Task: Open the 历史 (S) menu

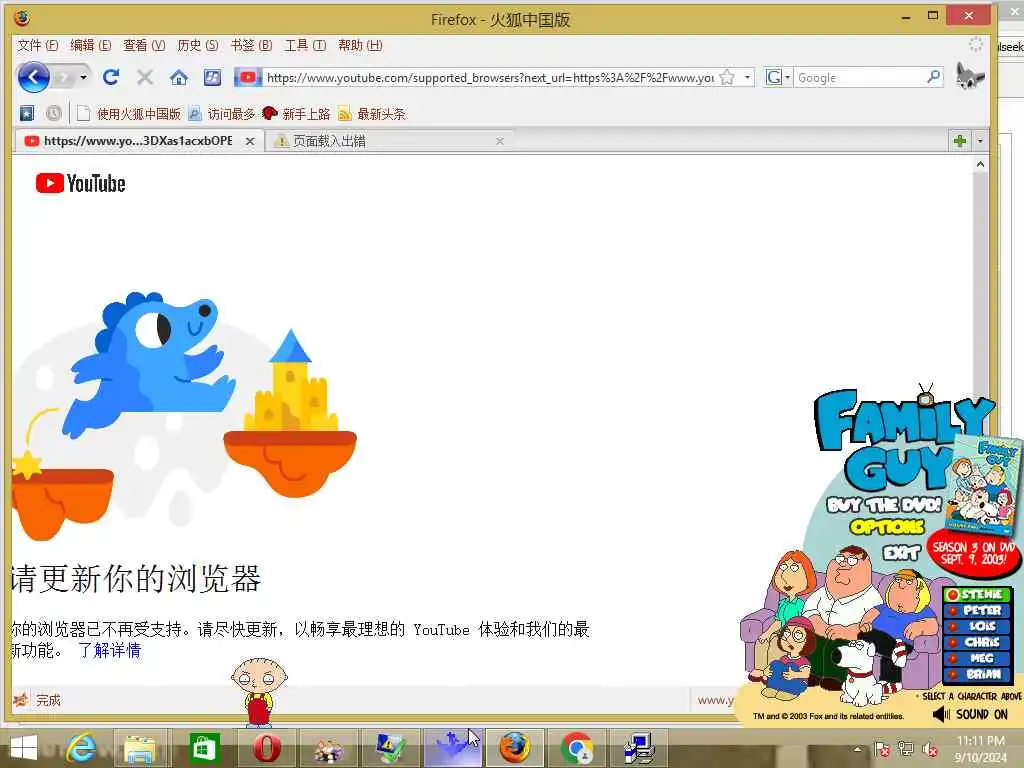Action: (x=197, y=45)
